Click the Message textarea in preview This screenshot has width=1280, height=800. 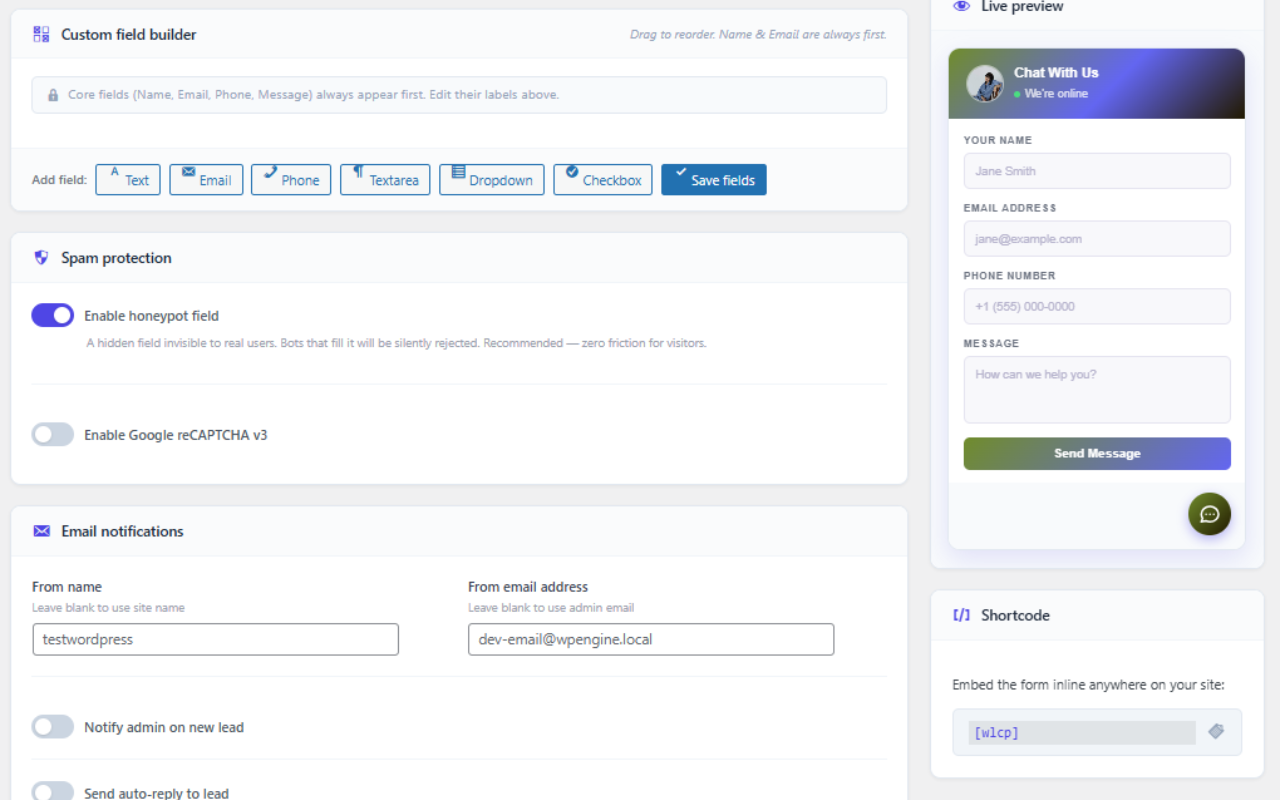click(1097, 390)
